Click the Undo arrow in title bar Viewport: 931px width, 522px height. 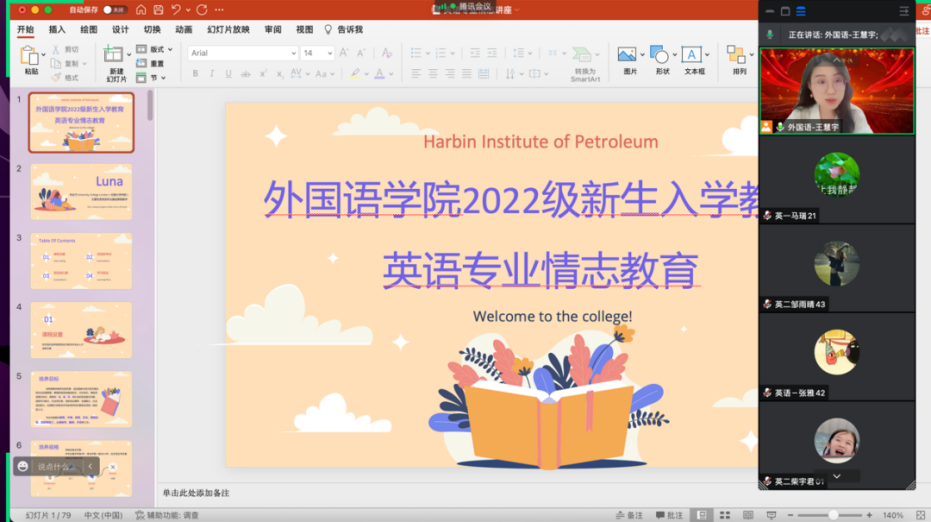(x=177, y=10)
